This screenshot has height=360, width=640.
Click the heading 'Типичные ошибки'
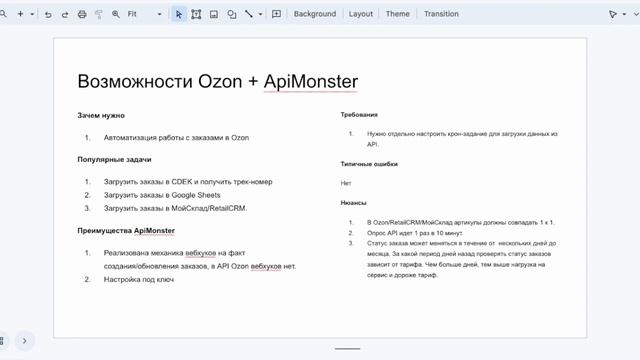click(x=369, y=164)
